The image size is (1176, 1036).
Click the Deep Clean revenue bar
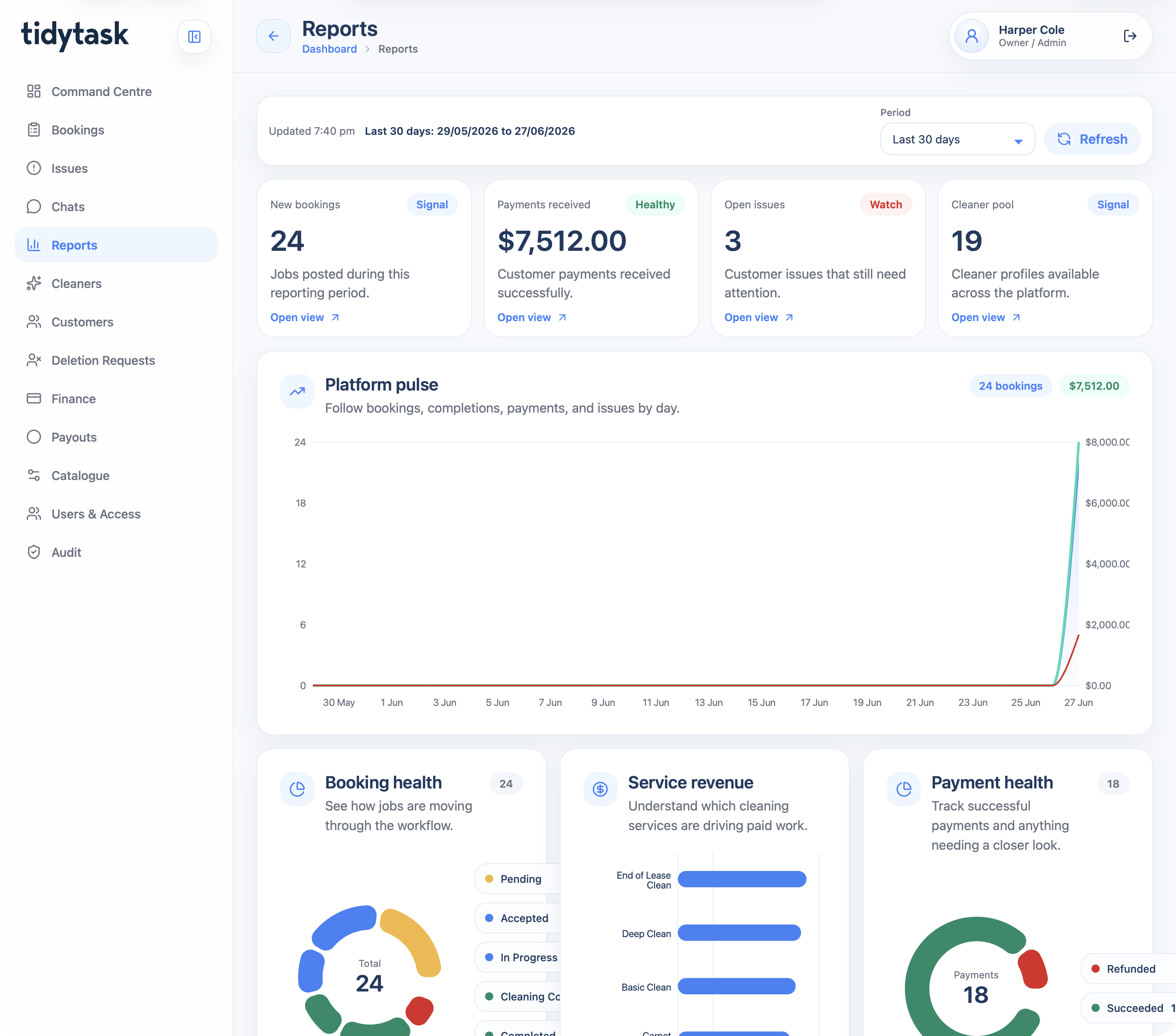click(x=739, y=932)
